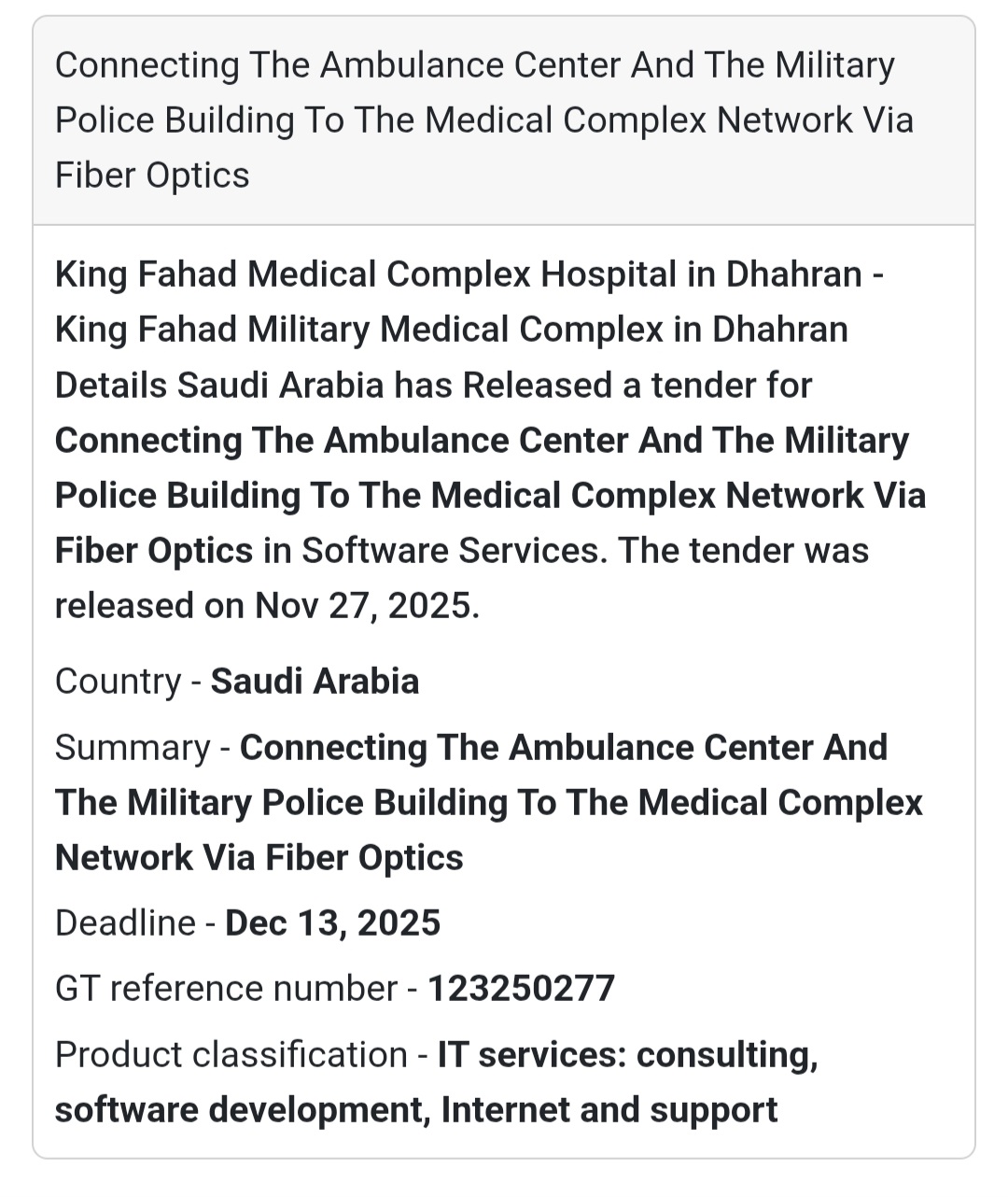The height and width of the screenshot is (1197, 1008).
Task: Click bold tender title in description paragraph
Action: point(489,496)
